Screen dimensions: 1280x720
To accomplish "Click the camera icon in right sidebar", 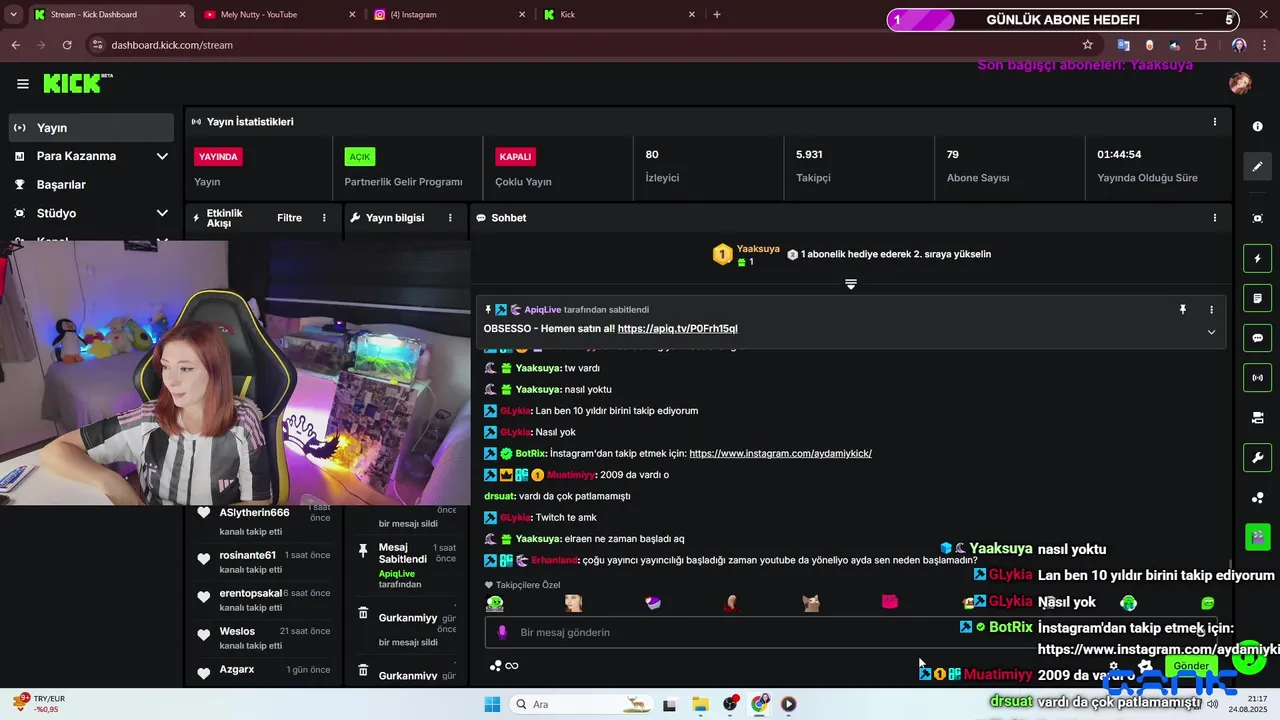I will pos(1257,418).
